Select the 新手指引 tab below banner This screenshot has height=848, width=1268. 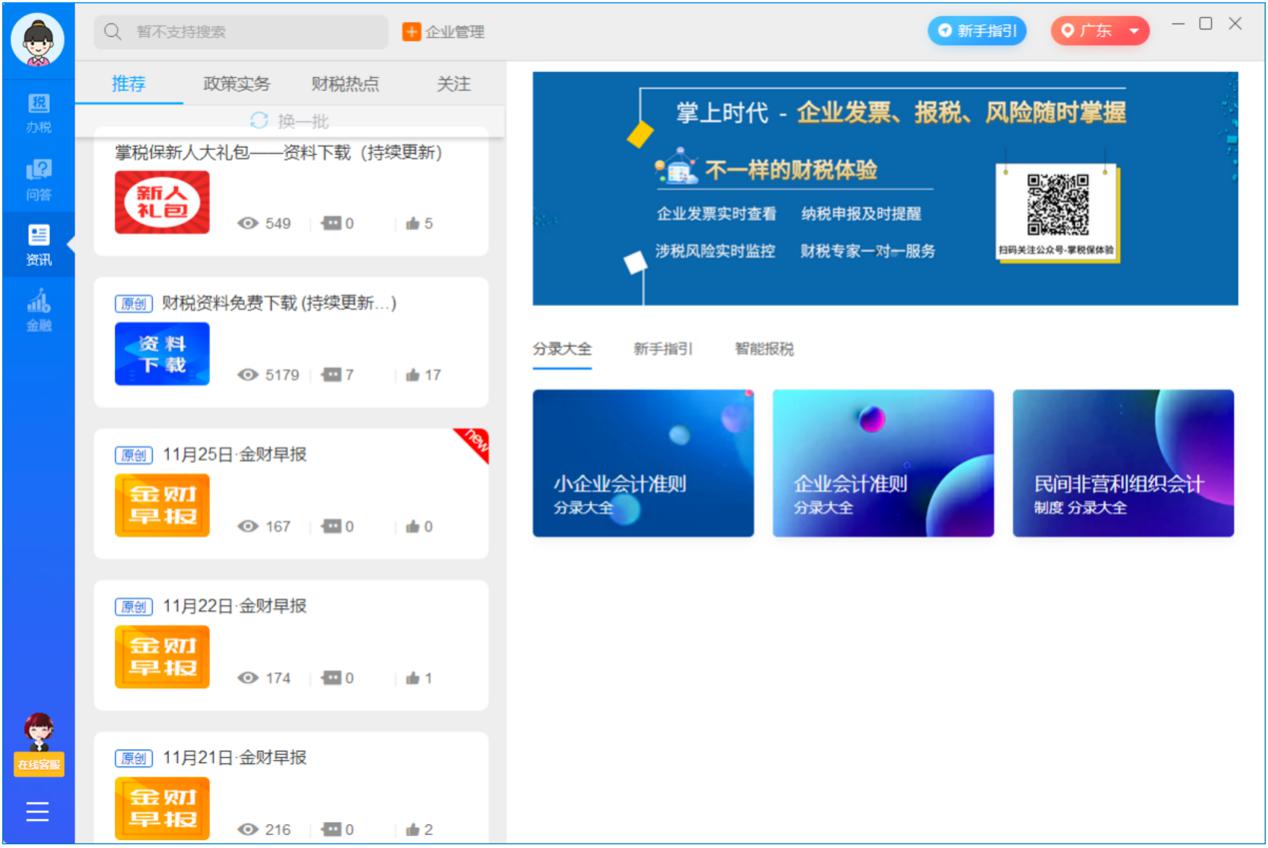tap(663, 349)
